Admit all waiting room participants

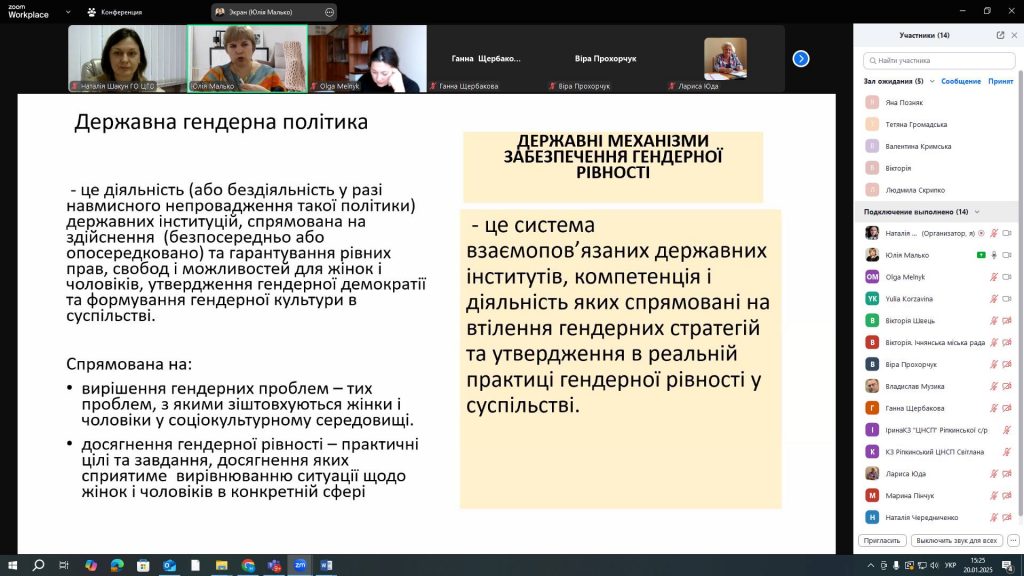click(x=1000, y=81)
